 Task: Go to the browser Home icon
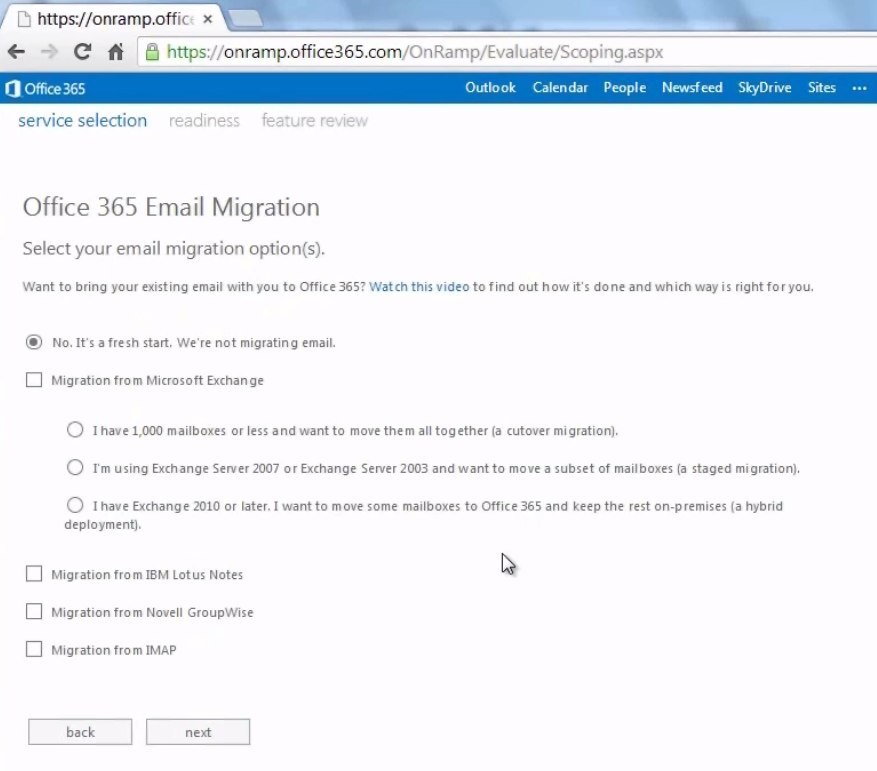(x=116, y=51)
